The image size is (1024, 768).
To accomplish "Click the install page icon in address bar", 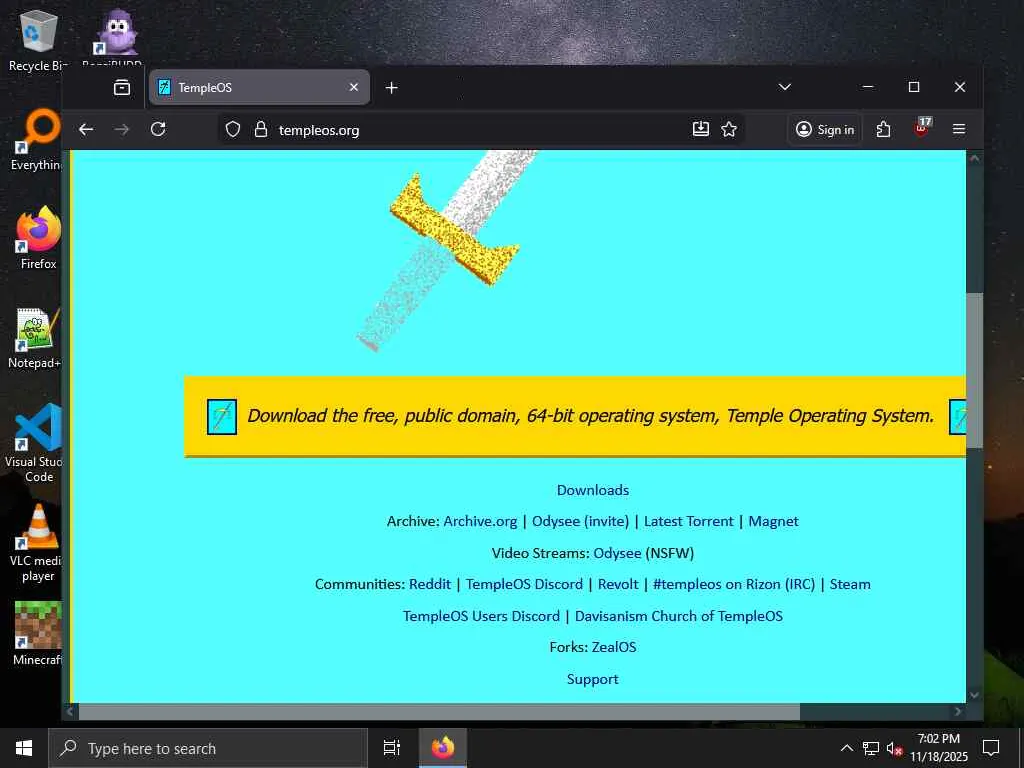I will tap(701, 129).
